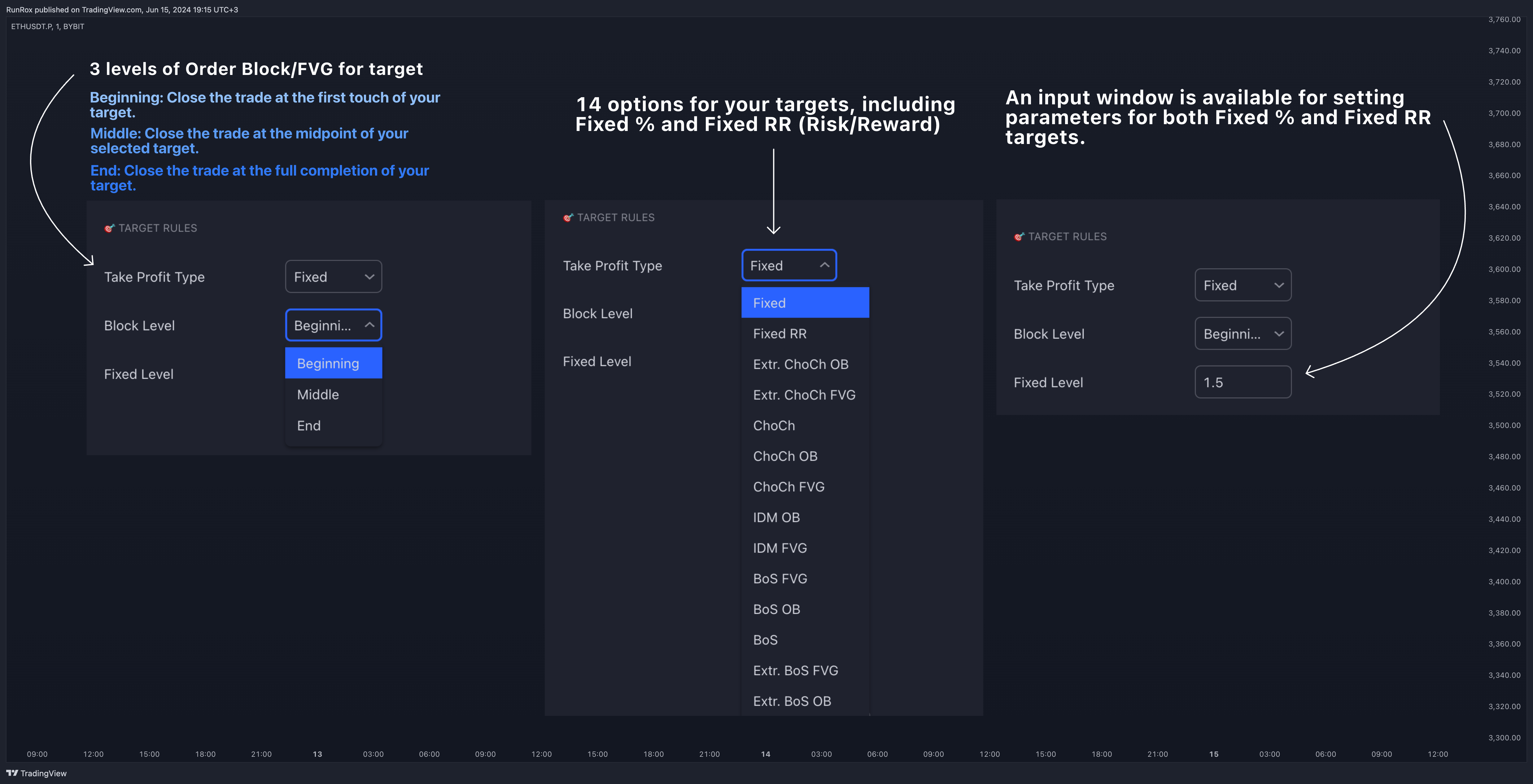Choose Extr. BoS FVG target option
Screen dimensions: 1533x784
(x=805, y=670)
